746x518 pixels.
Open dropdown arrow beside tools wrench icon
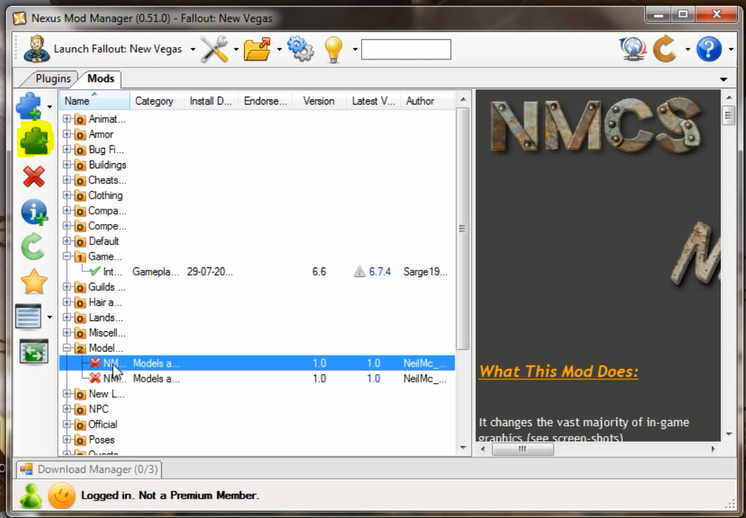click(236, 49)
